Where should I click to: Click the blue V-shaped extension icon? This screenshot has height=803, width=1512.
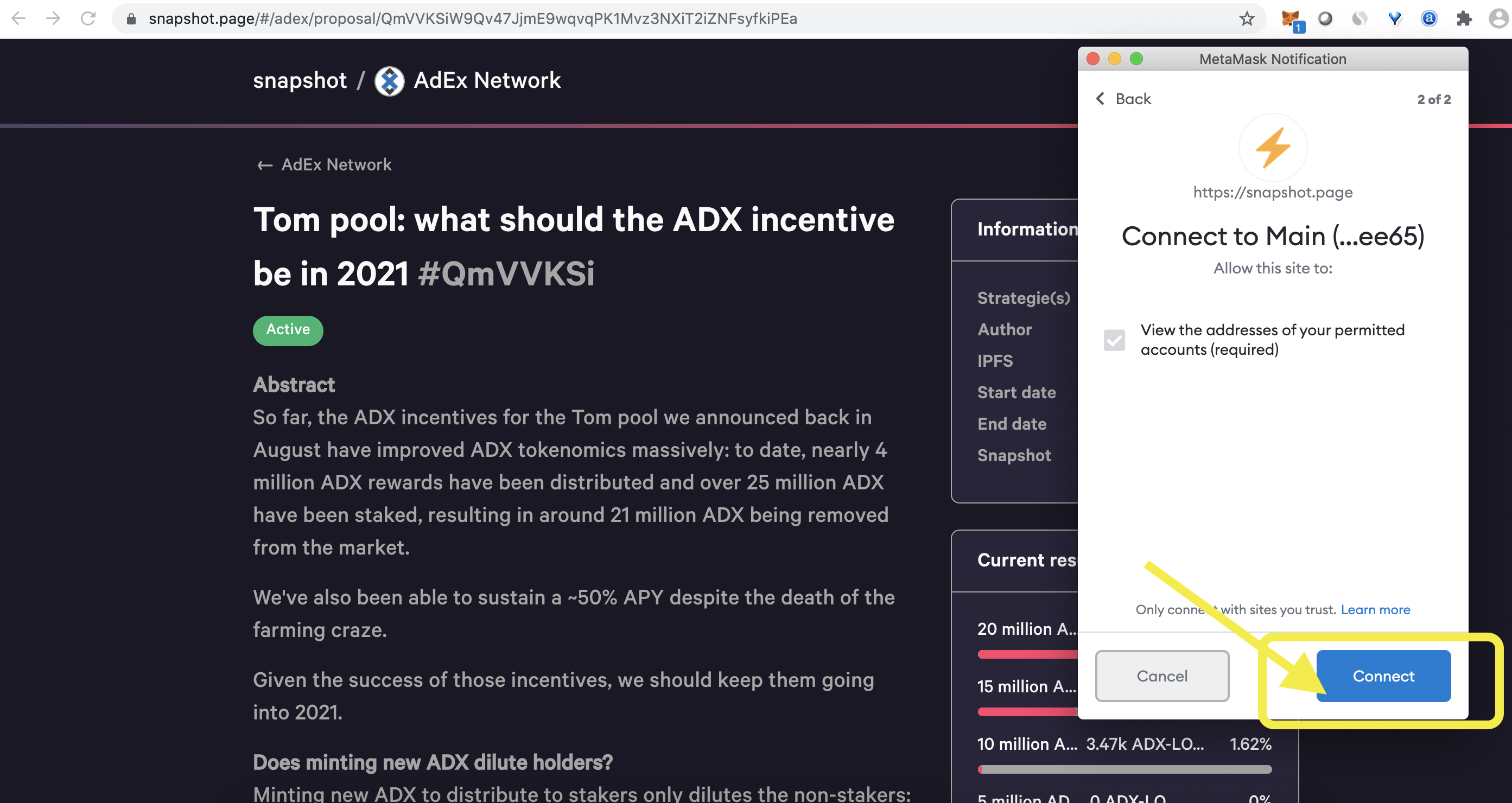(1395, 19)
